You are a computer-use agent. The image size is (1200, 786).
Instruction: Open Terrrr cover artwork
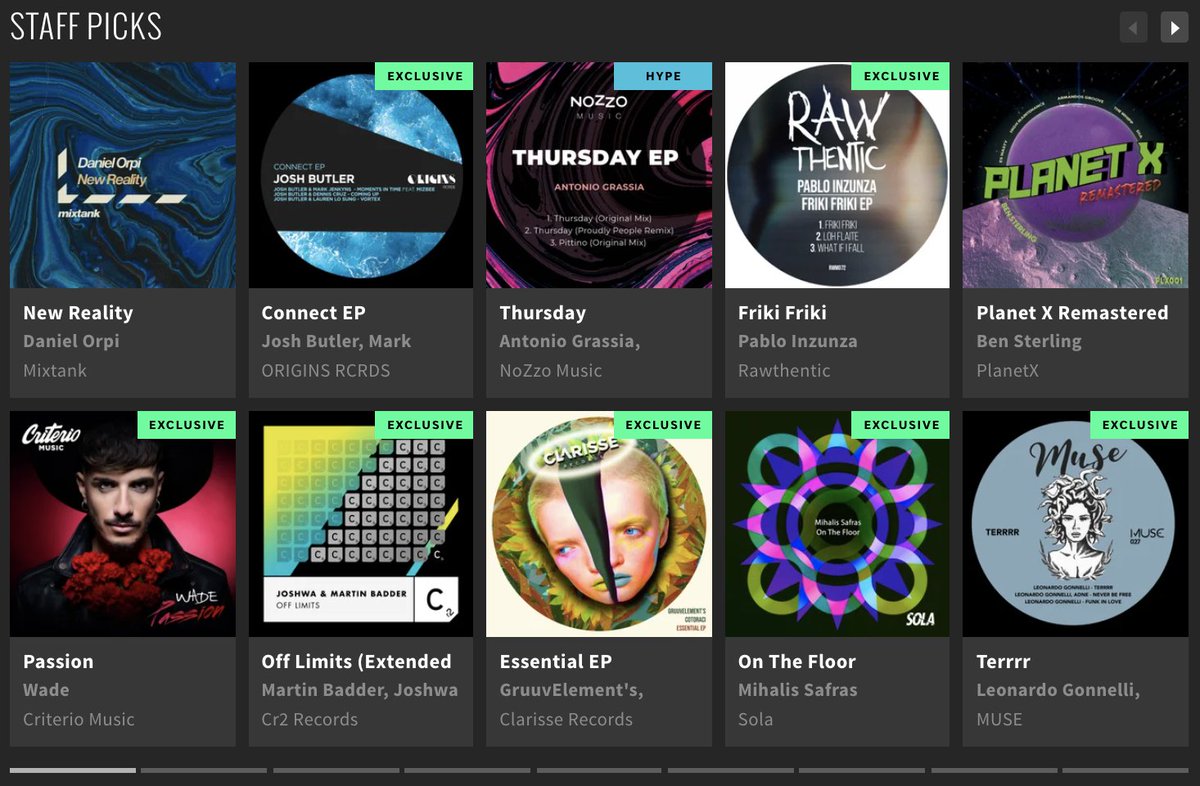point(1076,524)
